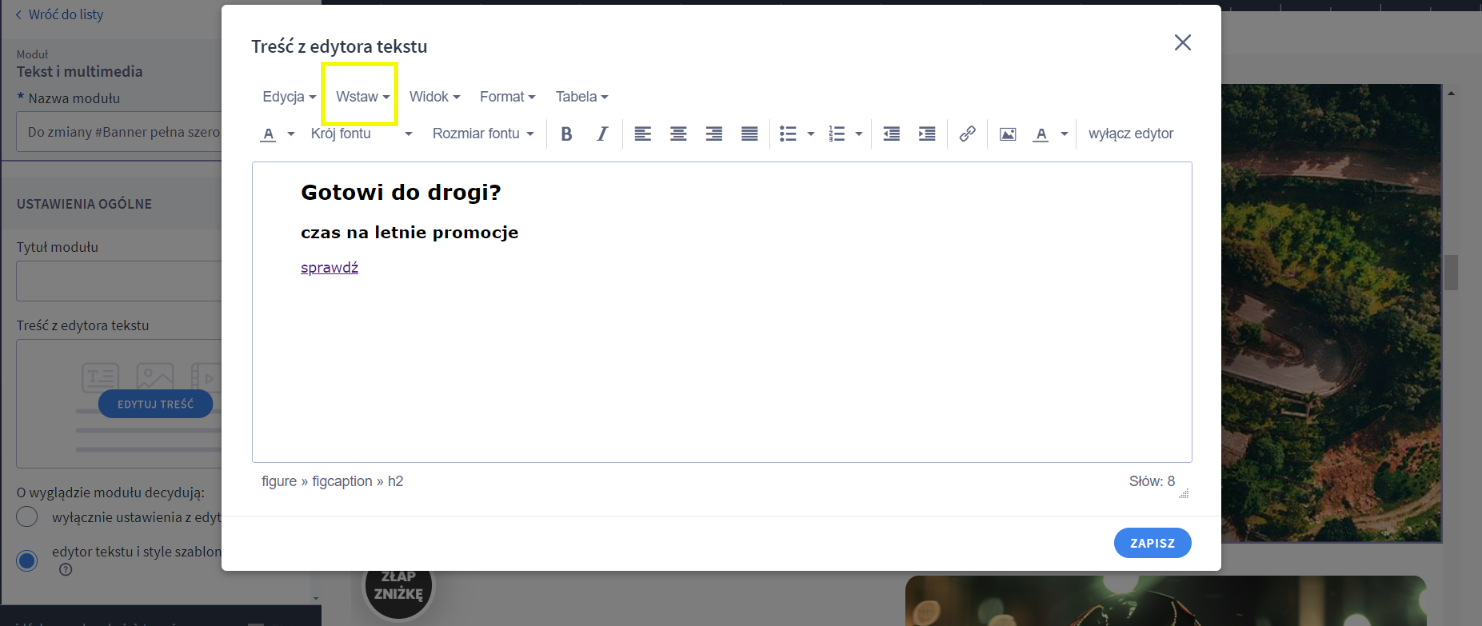
Task: Click the heading Gotowi do drogi?
Action: click(400, 192)
